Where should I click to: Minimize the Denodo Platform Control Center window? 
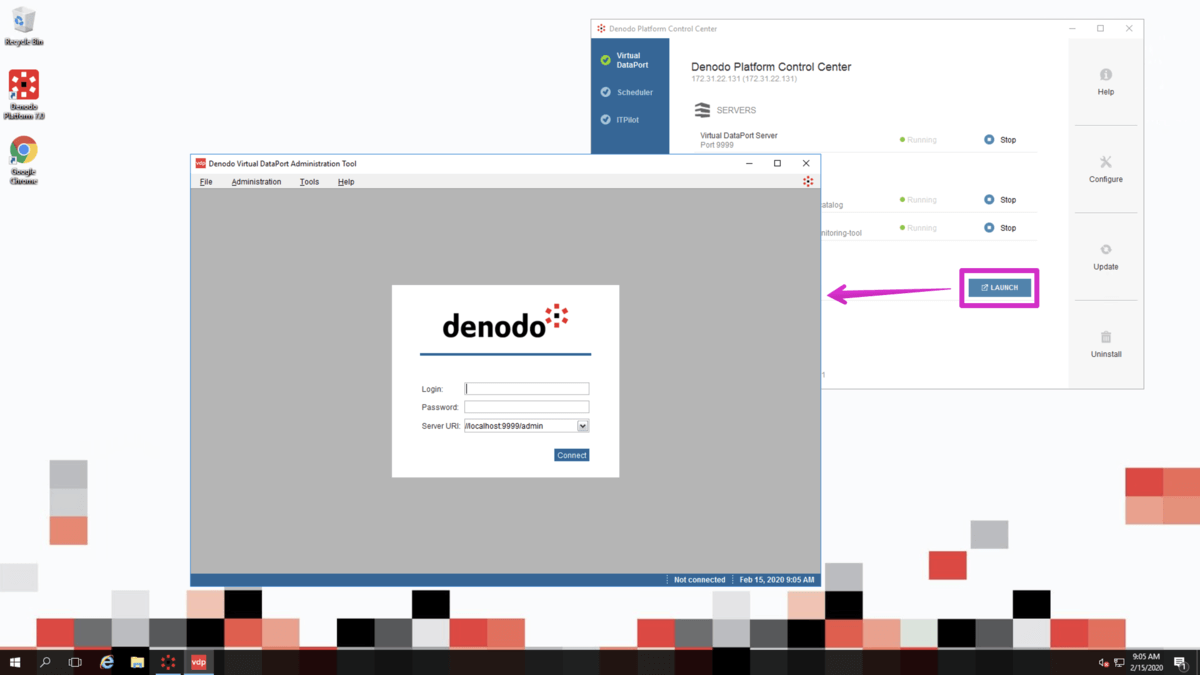1072,29
